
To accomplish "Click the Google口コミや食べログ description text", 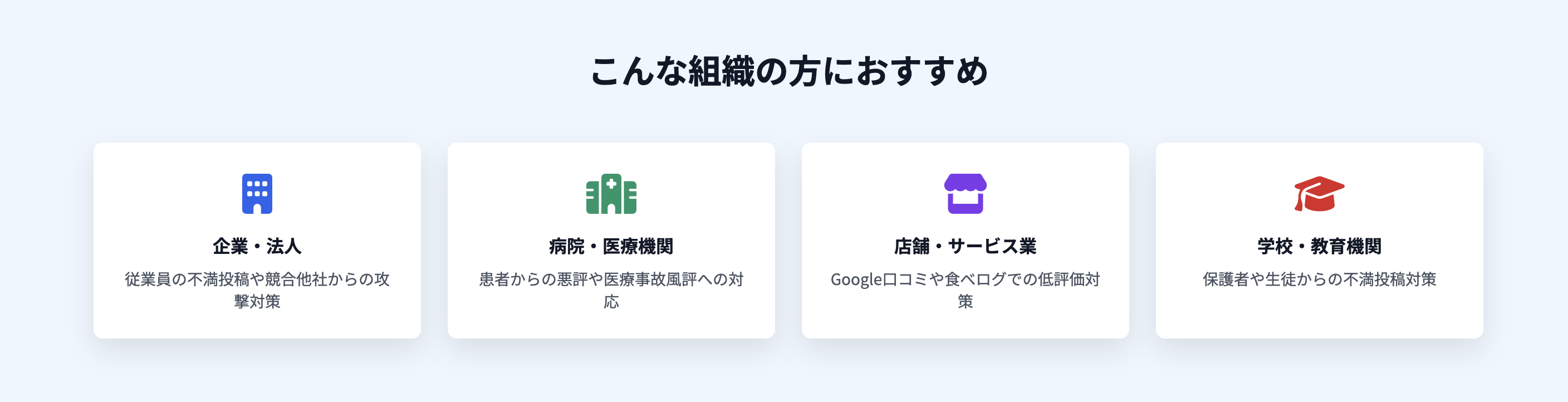I will (x=965, y=280).
